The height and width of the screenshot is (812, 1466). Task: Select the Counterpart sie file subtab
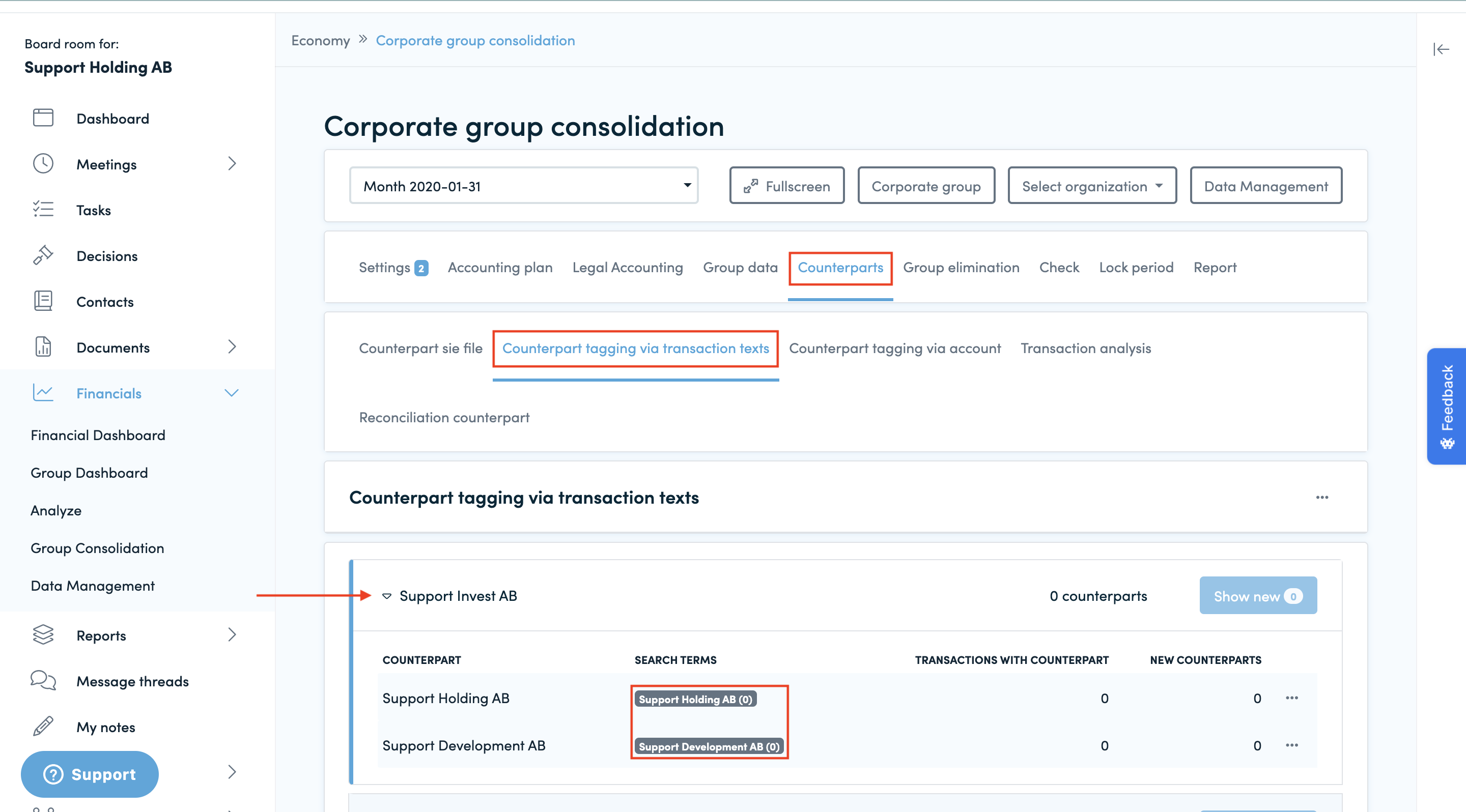click(x=420, y=348)
